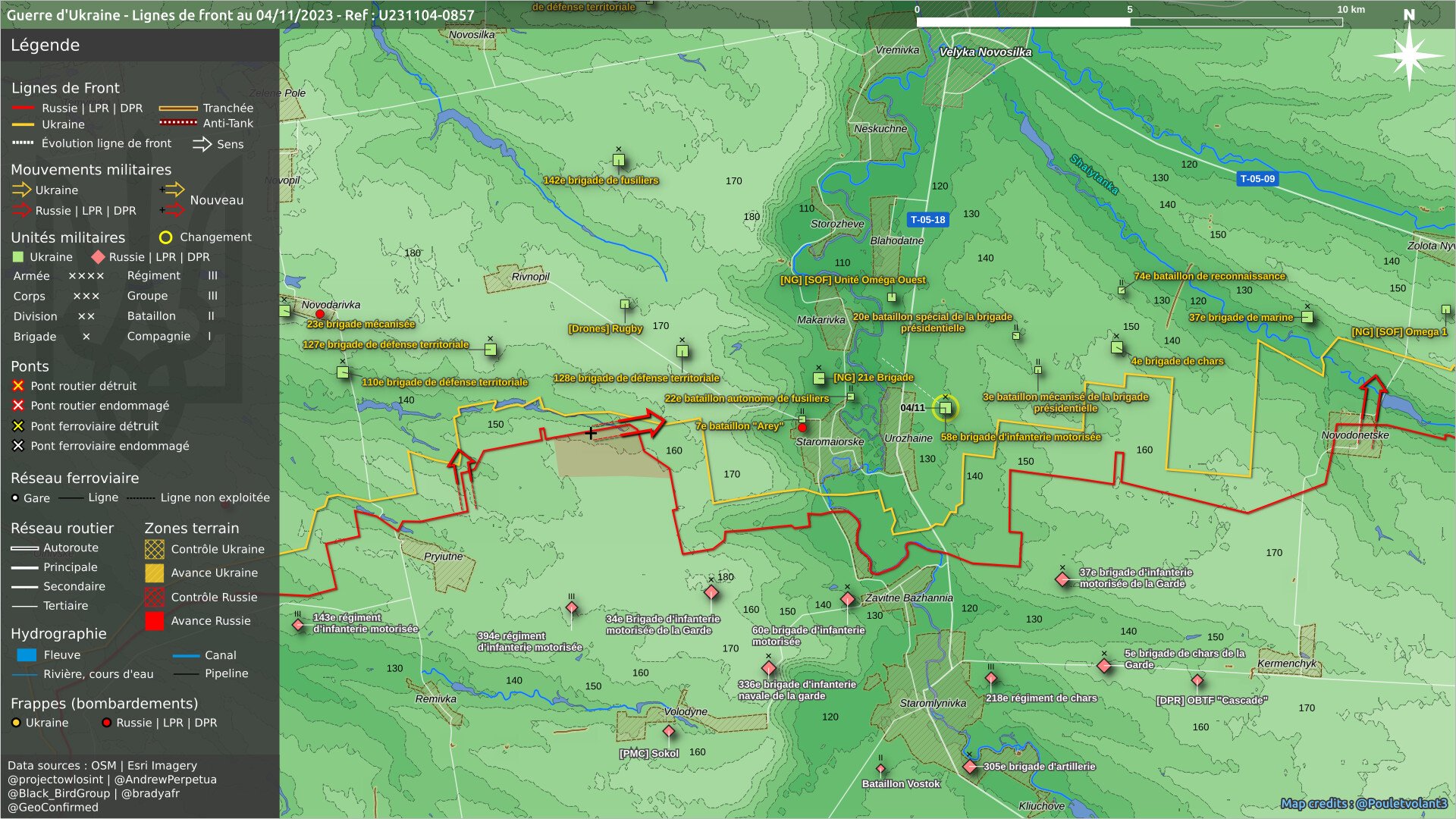This screenshot has height=819, width=1456.
Task: Click the 74e bataillon de reconnaissance label
Action: coord(1210,276)
